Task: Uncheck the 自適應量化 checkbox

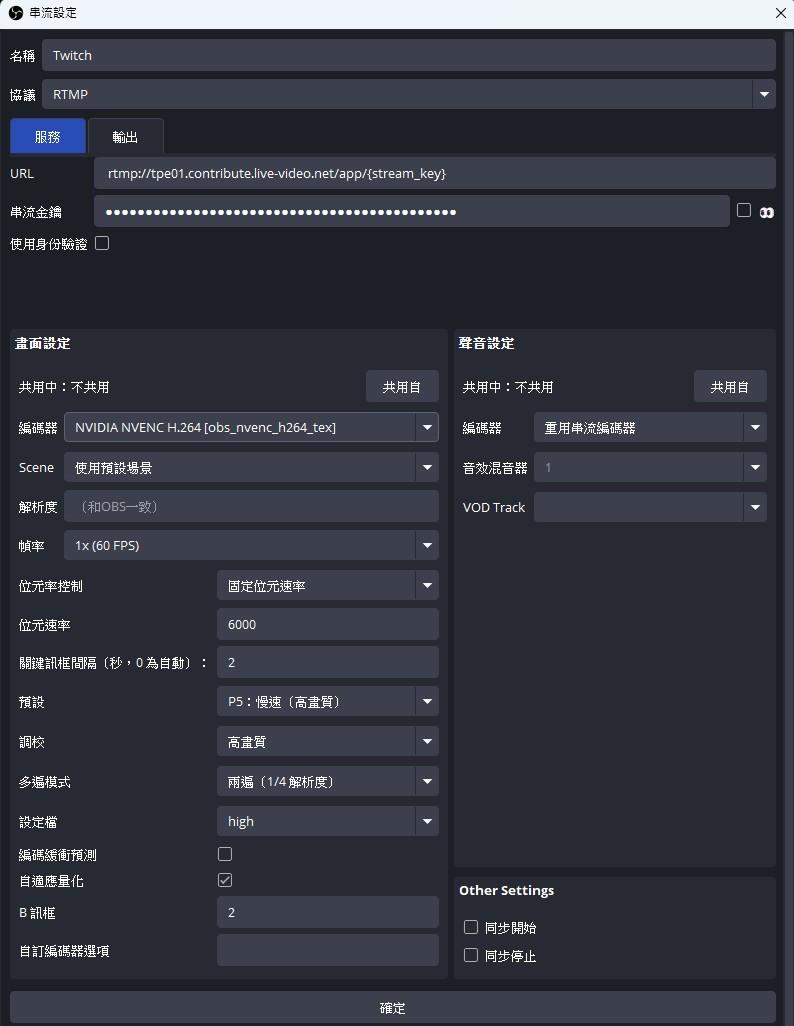Action: tap(225, 880)
